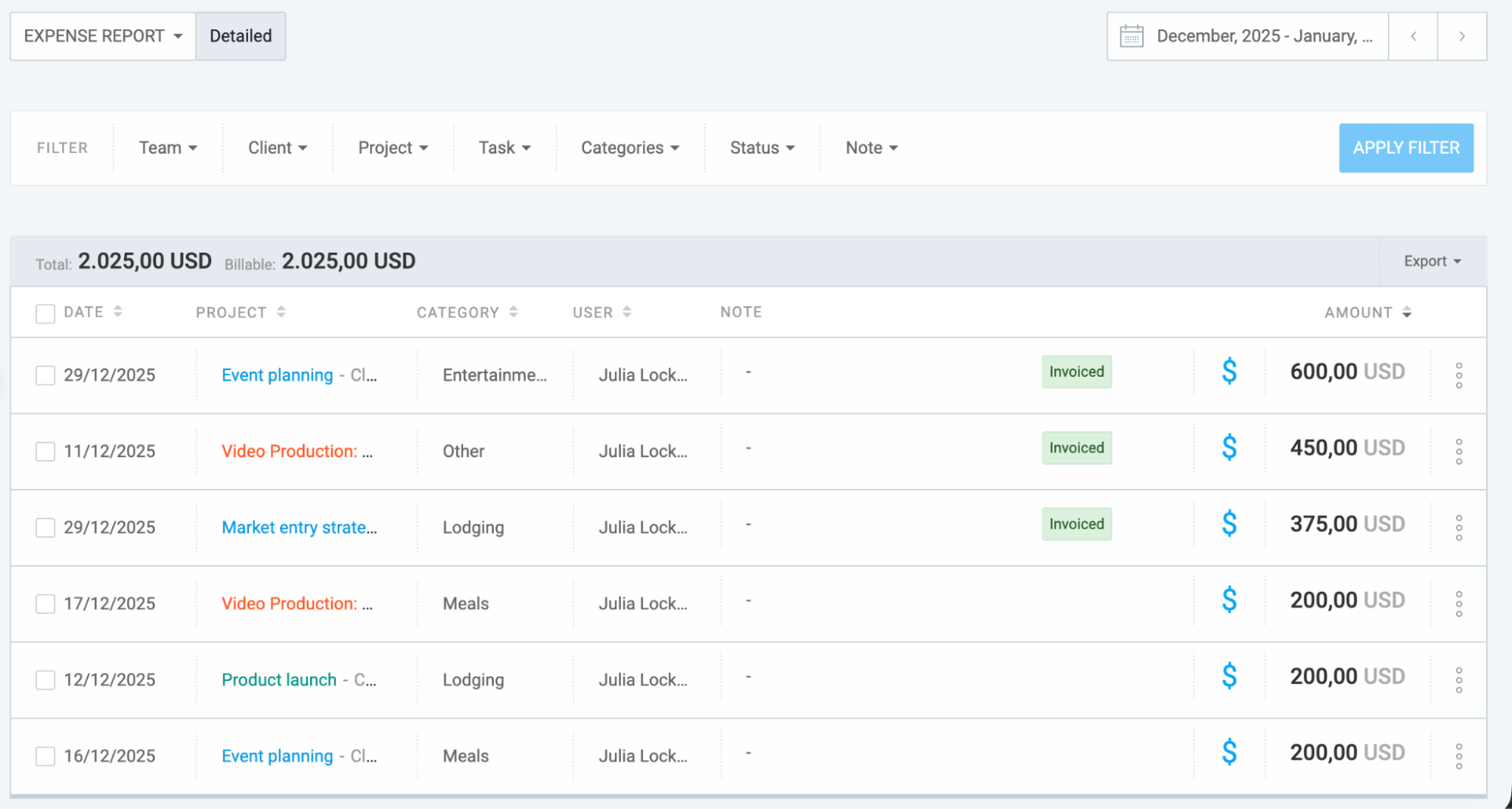Sort by the Amount column arrows
This screenshot has height=809, width=1512.
(x=1408, y=312)
